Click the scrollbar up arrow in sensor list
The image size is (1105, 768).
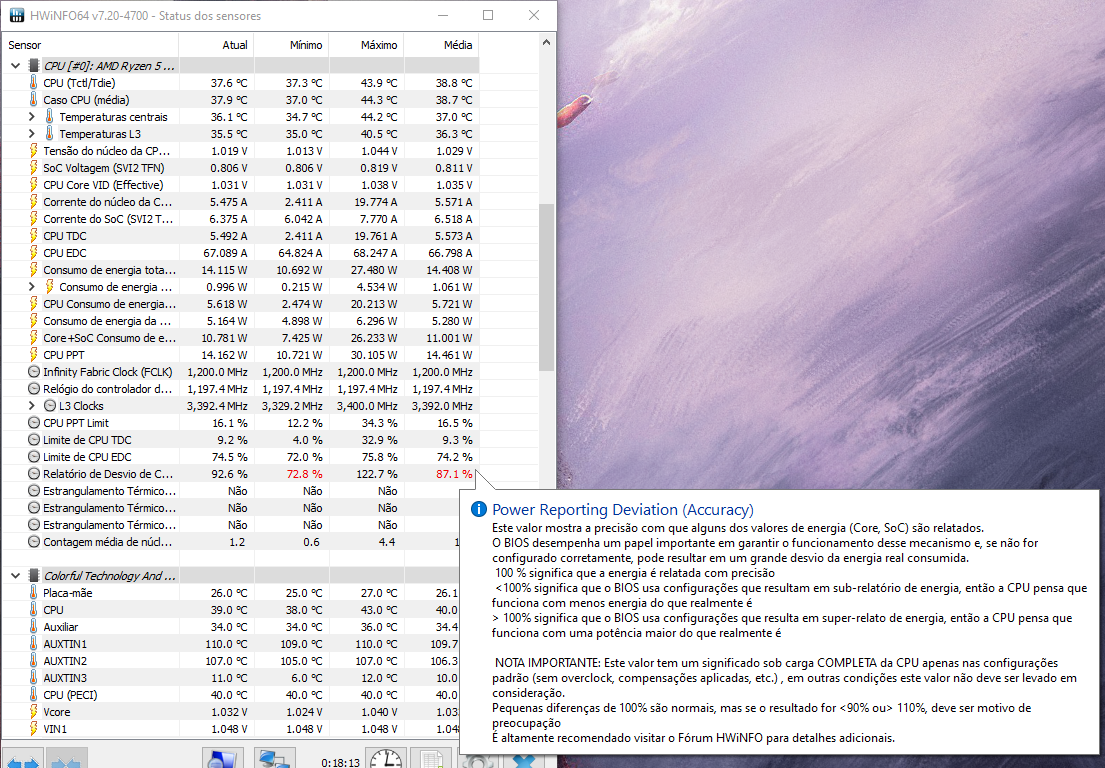pyautogui.click(x=546, y=42)
